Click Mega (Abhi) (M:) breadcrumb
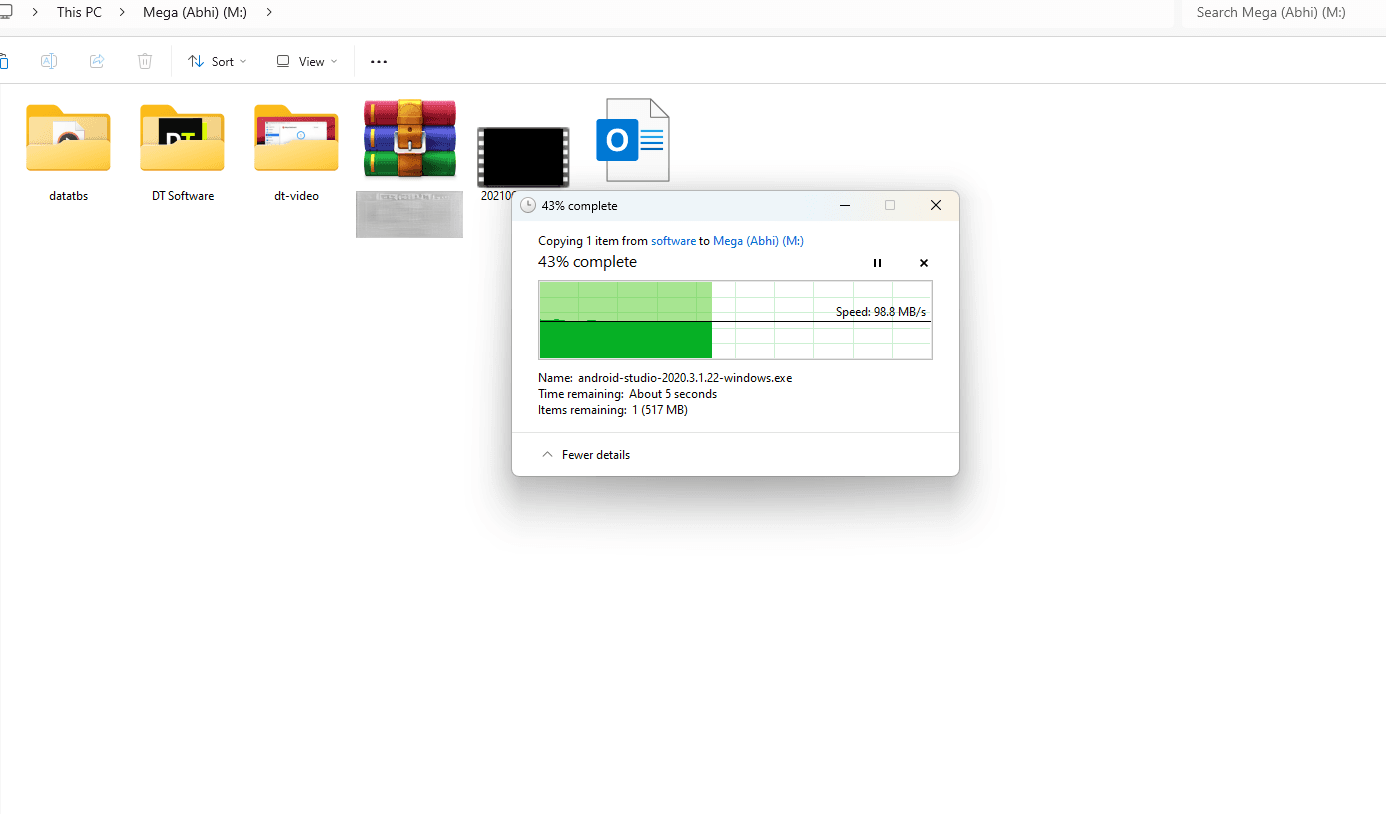The width and height of the screenshot is (1386, 814). point(195,12)
